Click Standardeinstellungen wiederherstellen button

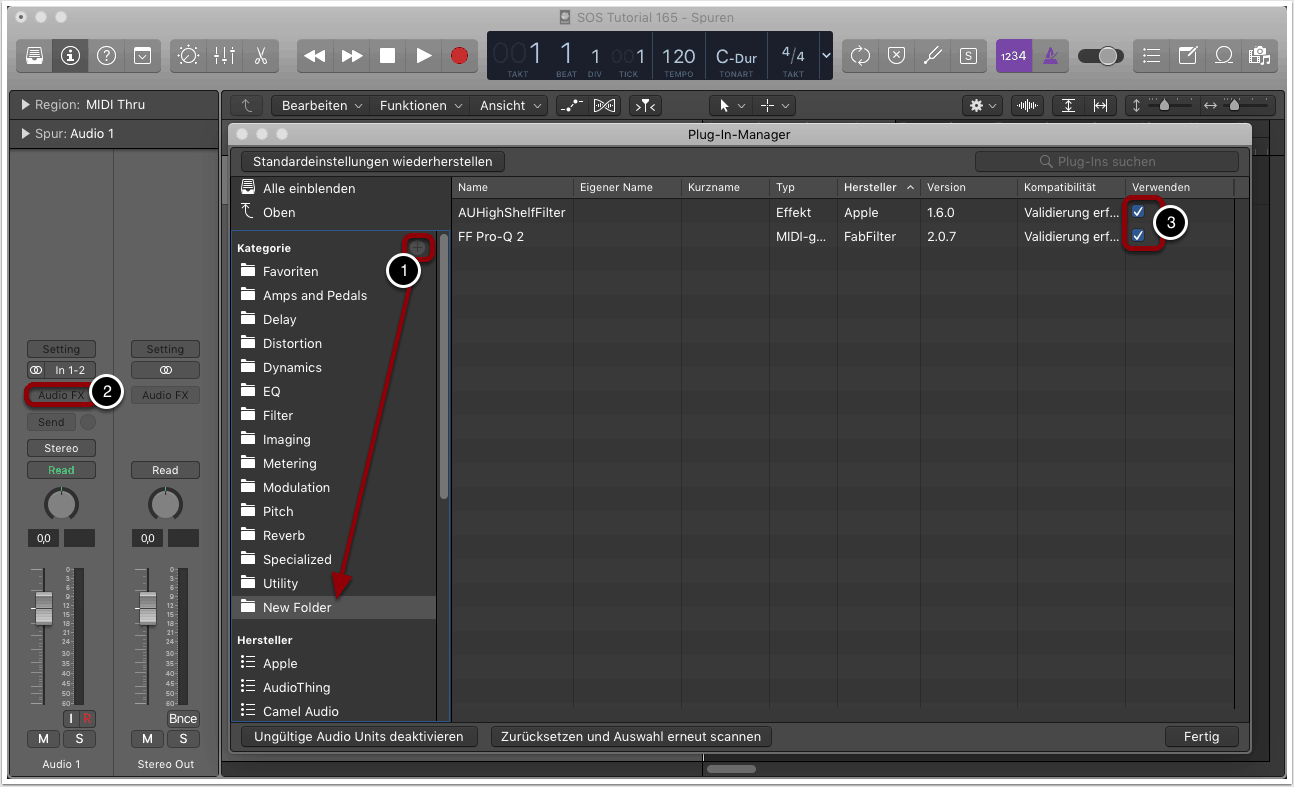click(x=373, y=161)
